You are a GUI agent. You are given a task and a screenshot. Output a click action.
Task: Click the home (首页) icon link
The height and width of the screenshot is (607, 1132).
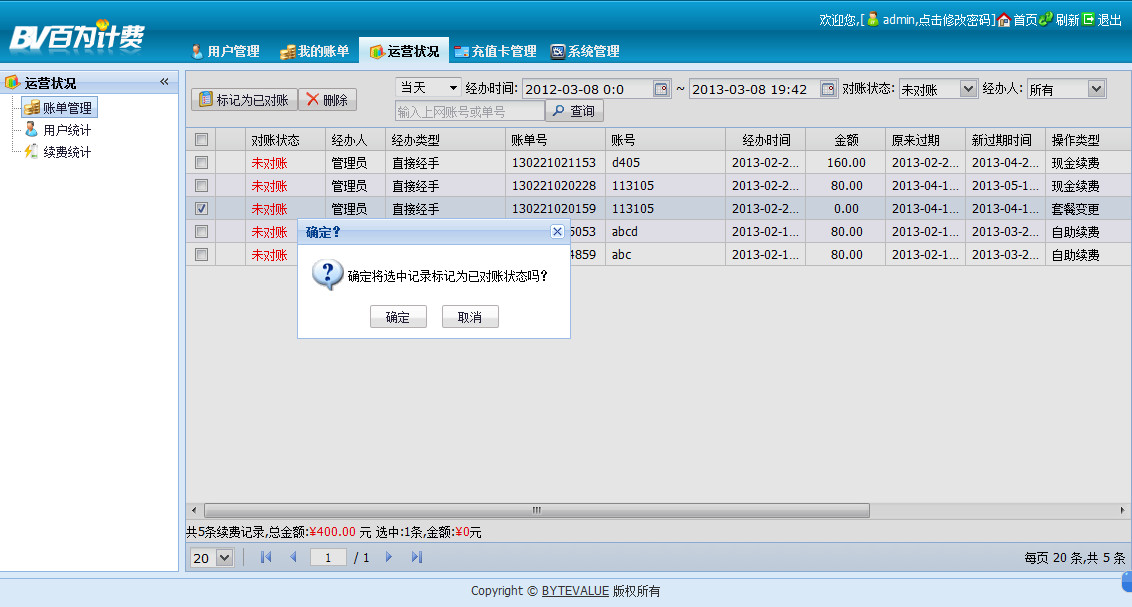(1005, 20)
